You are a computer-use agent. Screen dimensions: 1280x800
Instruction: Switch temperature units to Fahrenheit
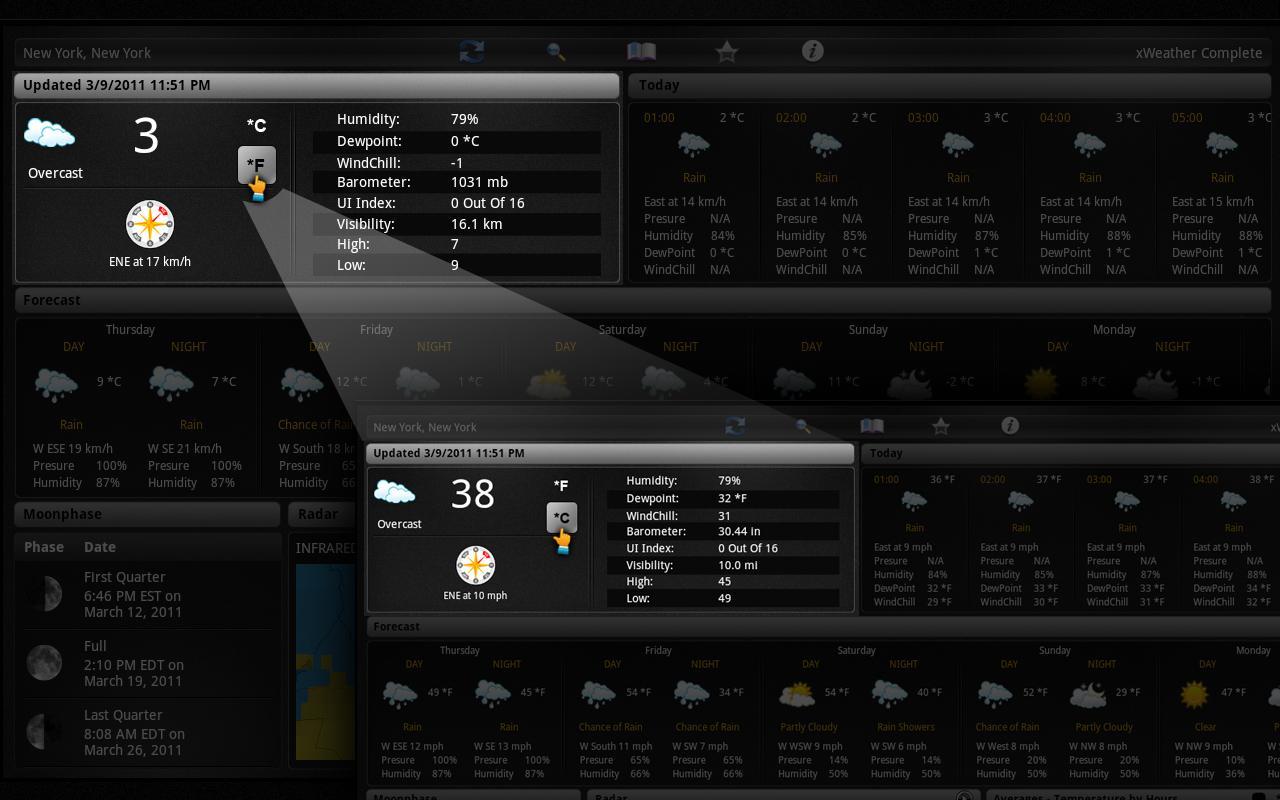coord(257,163)
